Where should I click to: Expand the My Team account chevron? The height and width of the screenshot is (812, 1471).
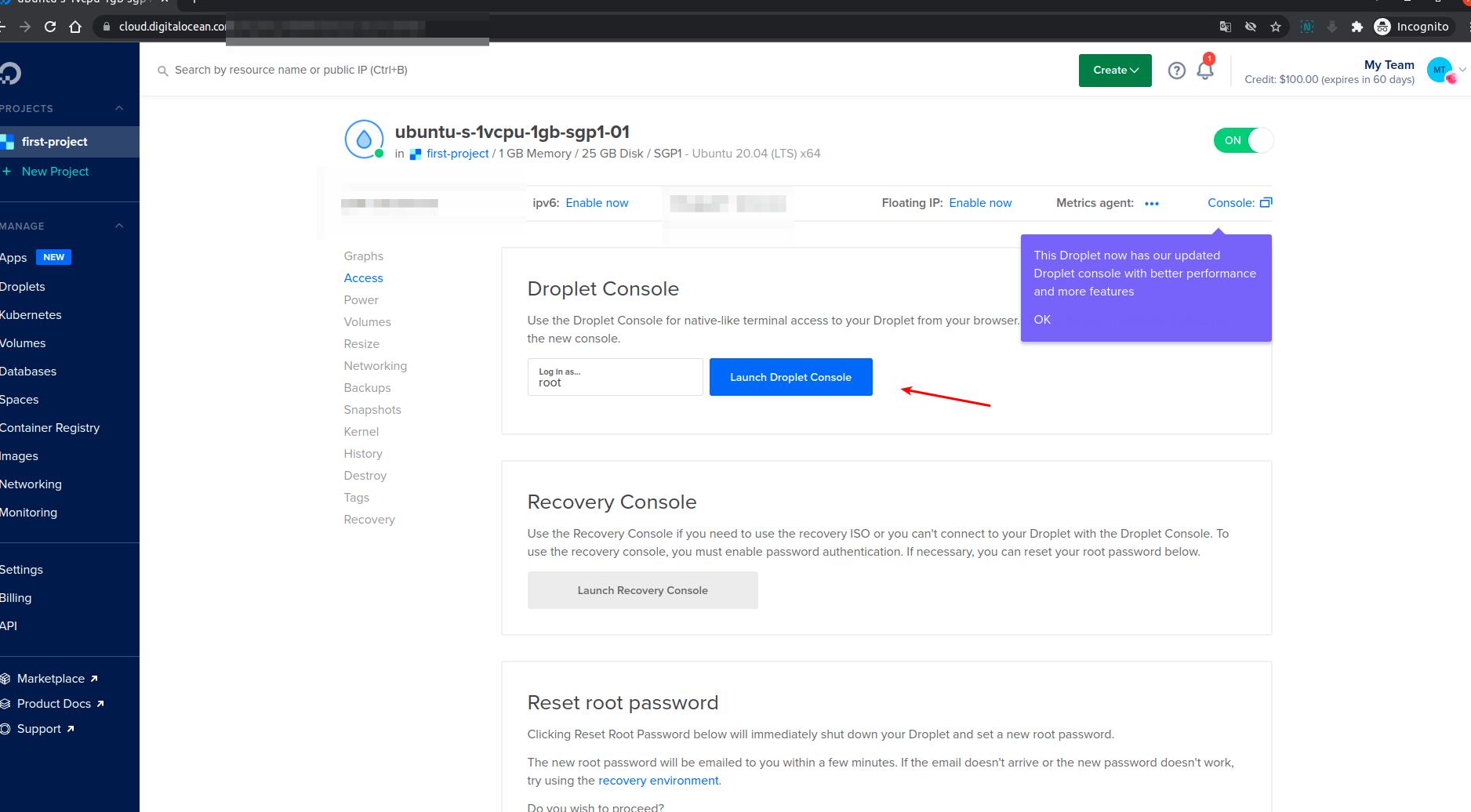(x=1462, y=70)
